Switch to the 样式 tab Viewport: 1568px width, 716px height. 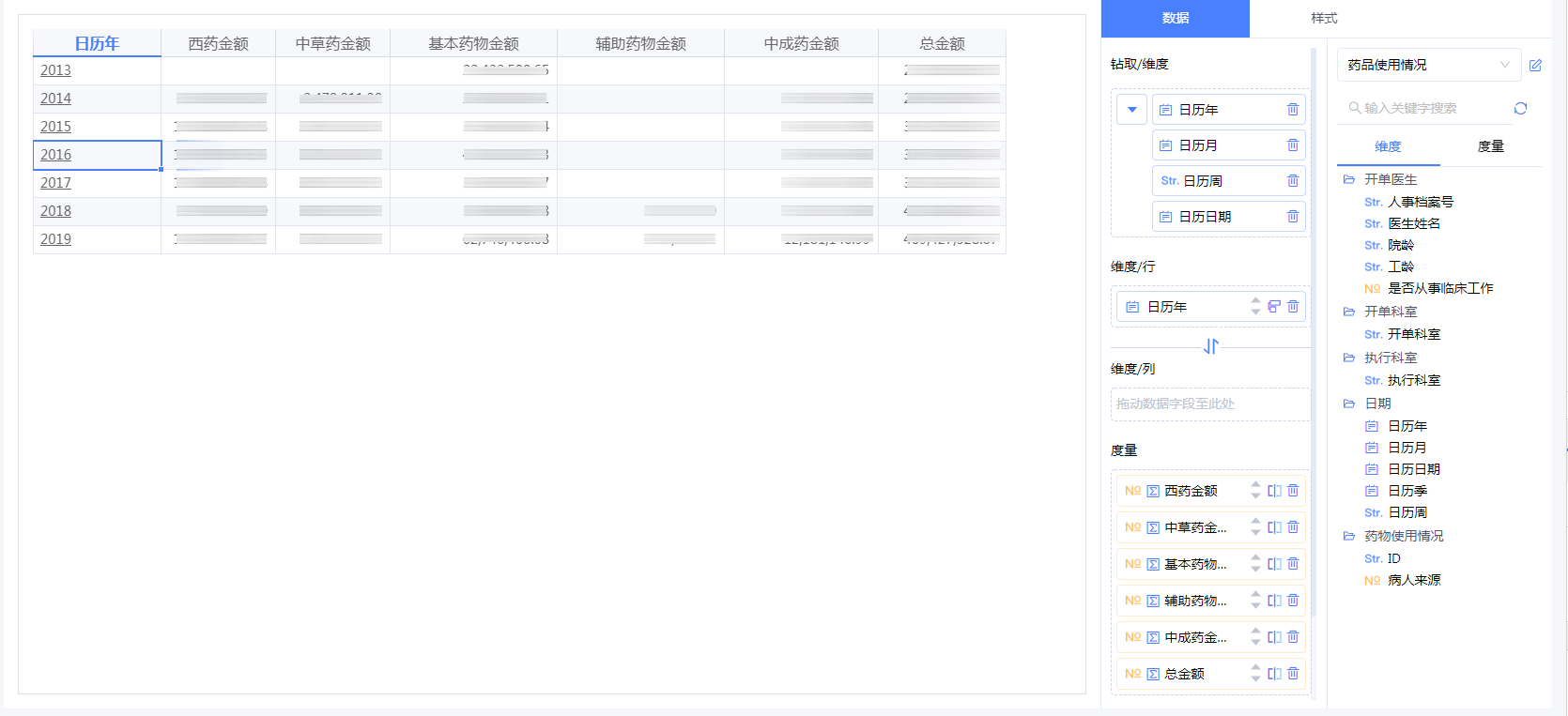(1324, 19)
